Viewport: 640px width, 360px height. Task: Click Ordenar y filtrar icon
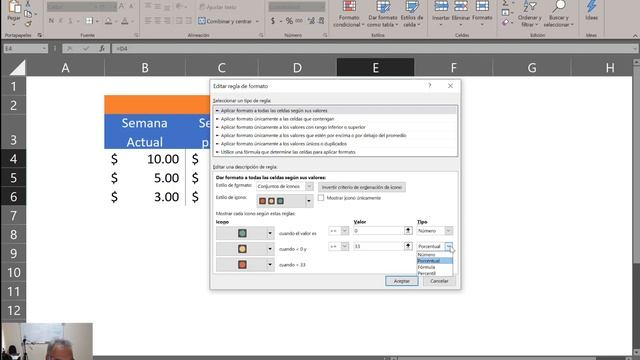coord(529,6)
